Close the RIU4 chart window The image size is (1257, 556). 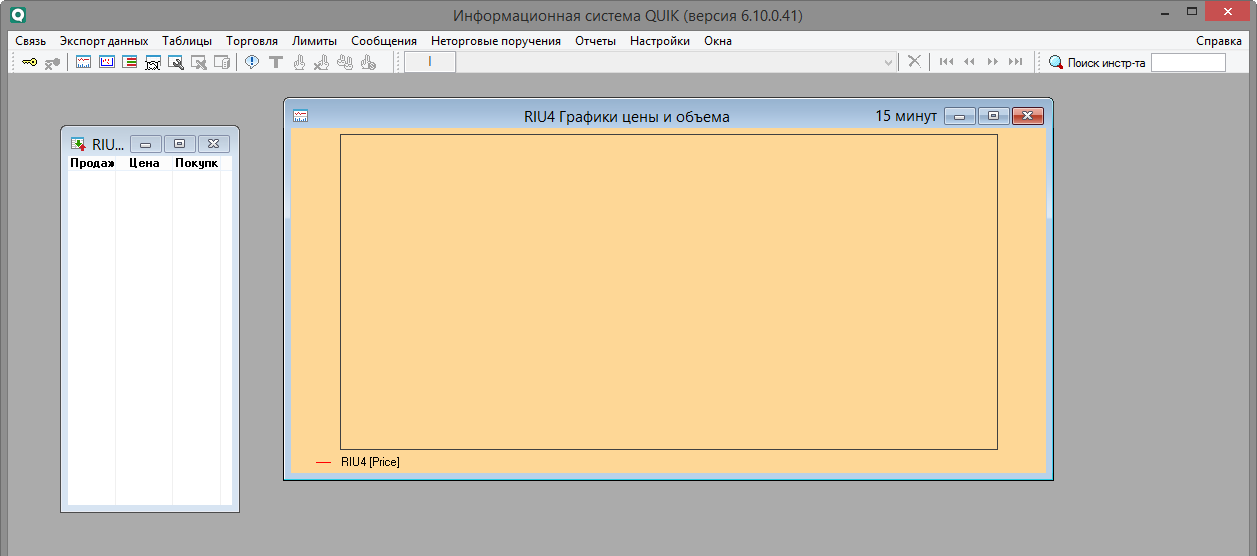point(1027,116)
